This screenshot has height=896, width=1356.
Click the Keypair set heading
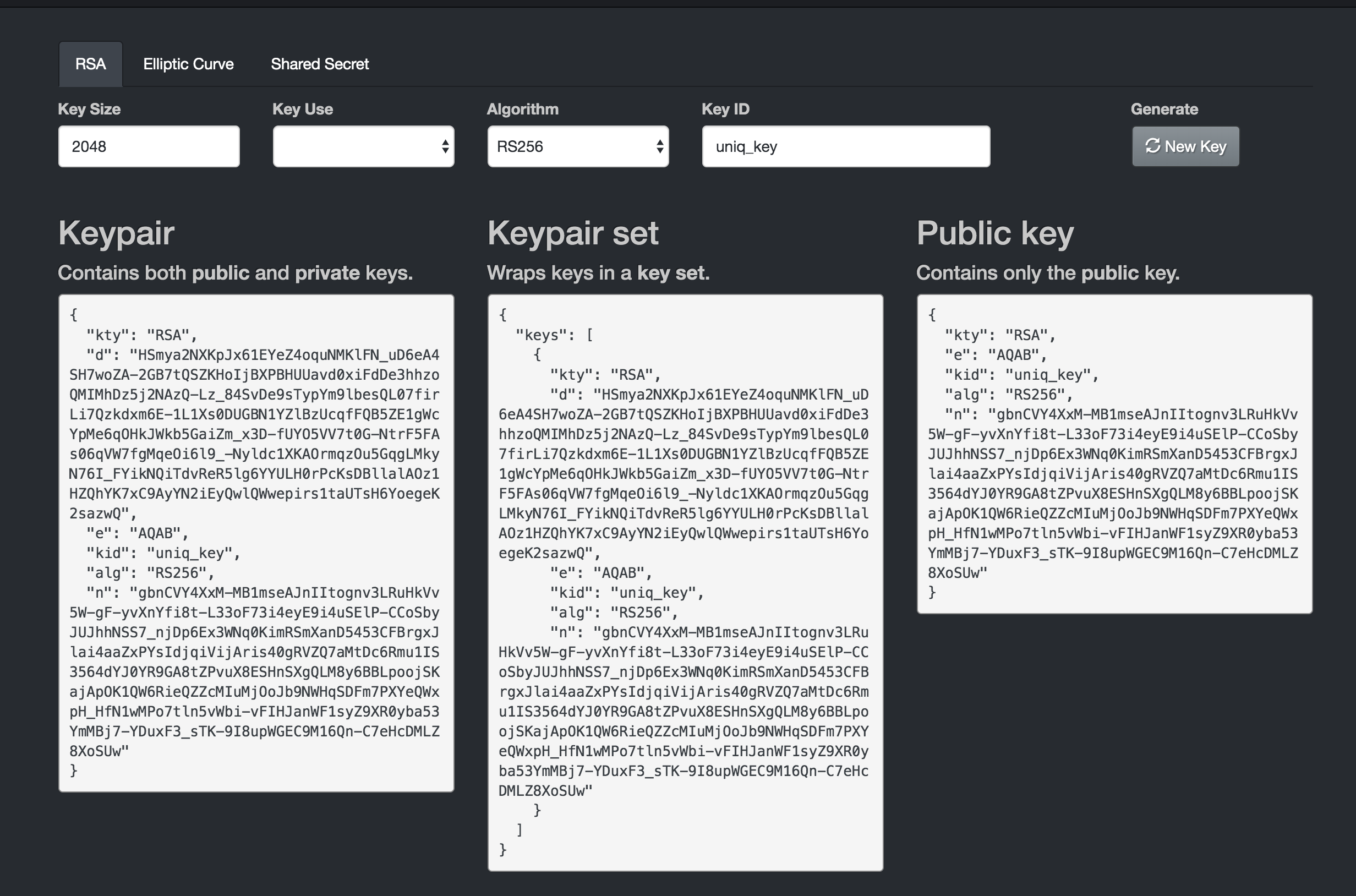point(572,233)
